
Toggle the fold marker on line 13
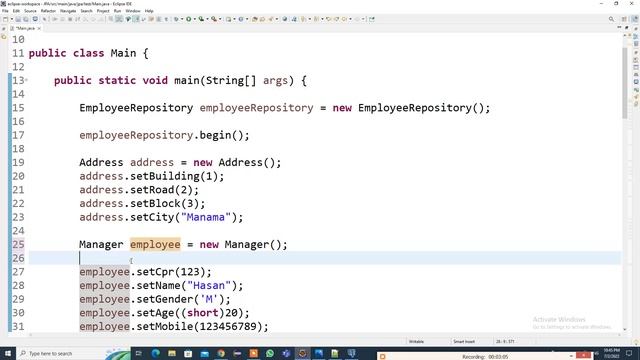pos(27,80)
